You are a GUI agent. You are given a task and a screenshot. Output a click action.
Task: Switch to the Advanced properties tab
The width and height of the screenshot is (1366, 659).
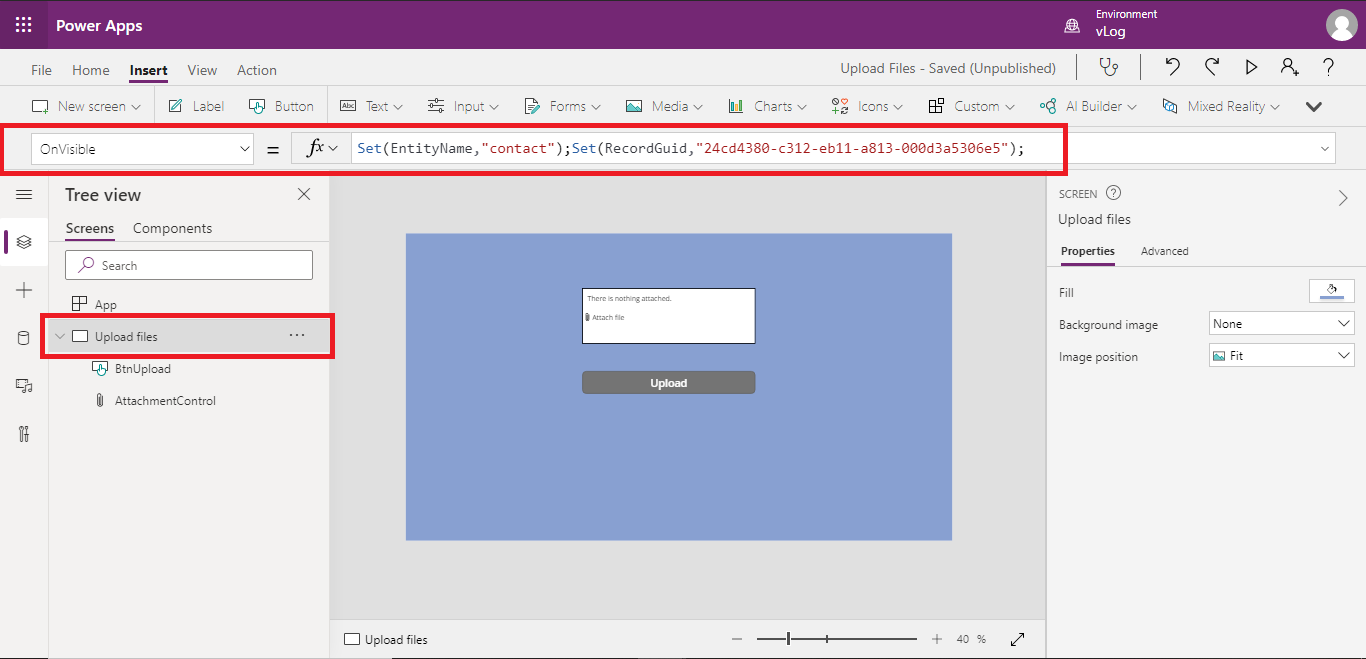(x=1164, y=251)
